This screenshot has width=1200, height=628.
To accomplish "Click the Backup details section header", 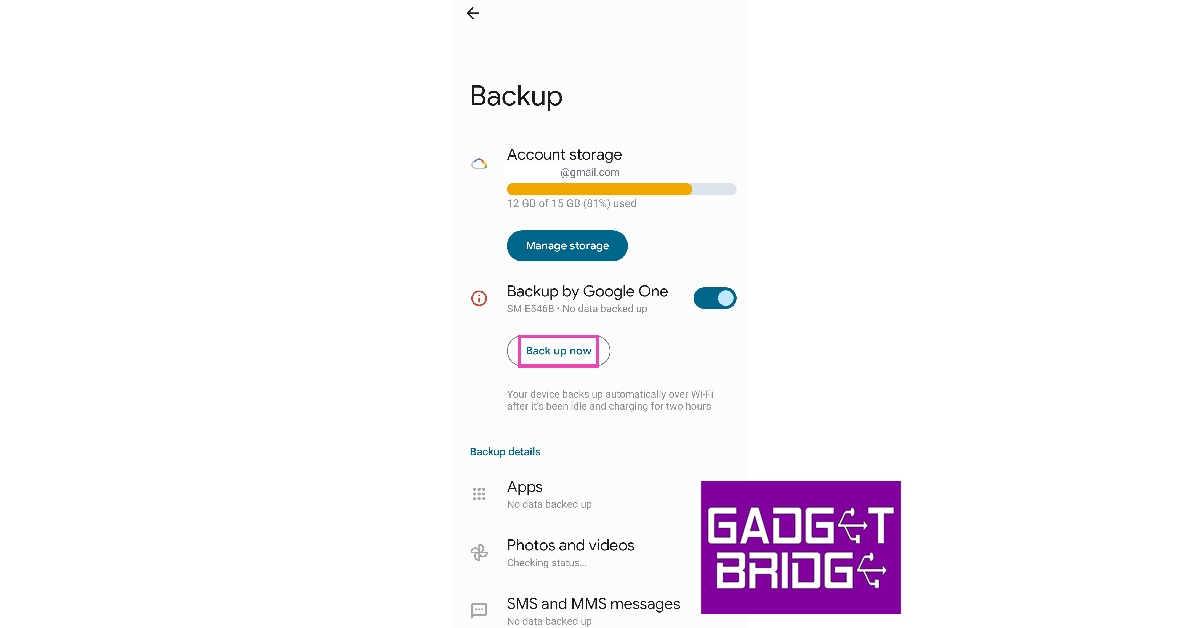I will click(505, 452).
